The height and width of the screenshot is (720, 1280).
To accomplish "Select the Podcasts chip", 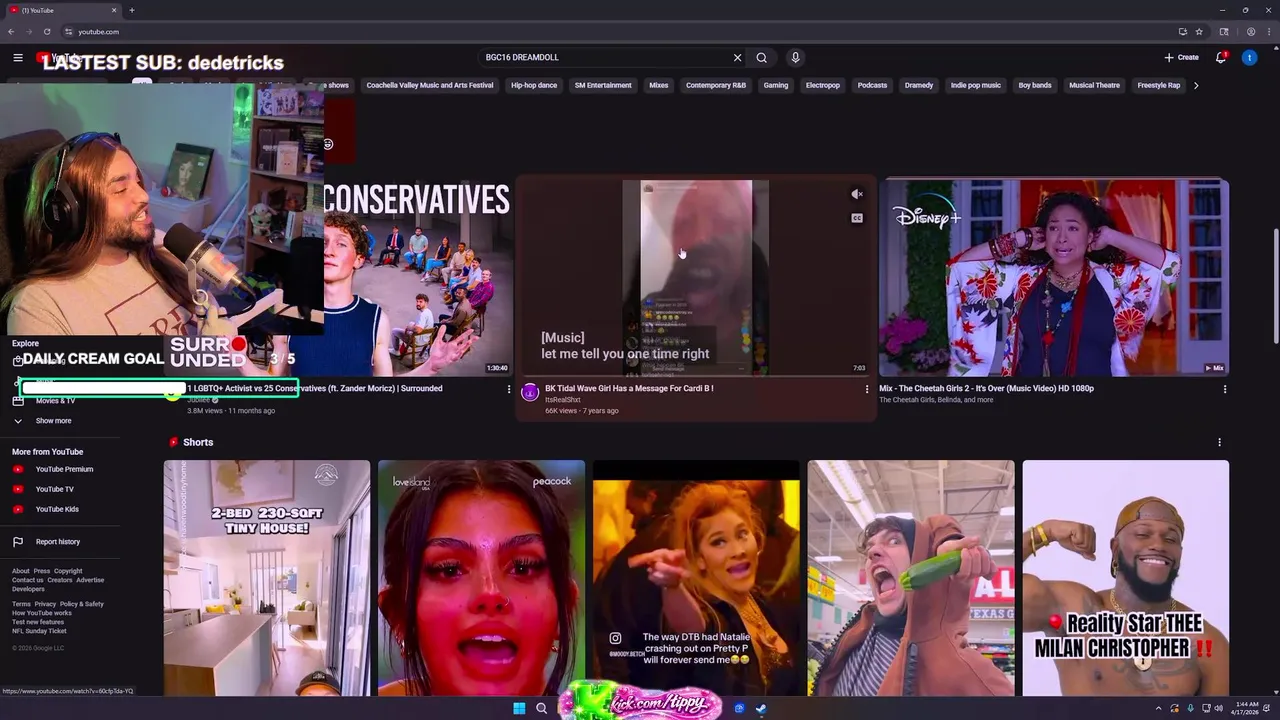I will point(872,85).
